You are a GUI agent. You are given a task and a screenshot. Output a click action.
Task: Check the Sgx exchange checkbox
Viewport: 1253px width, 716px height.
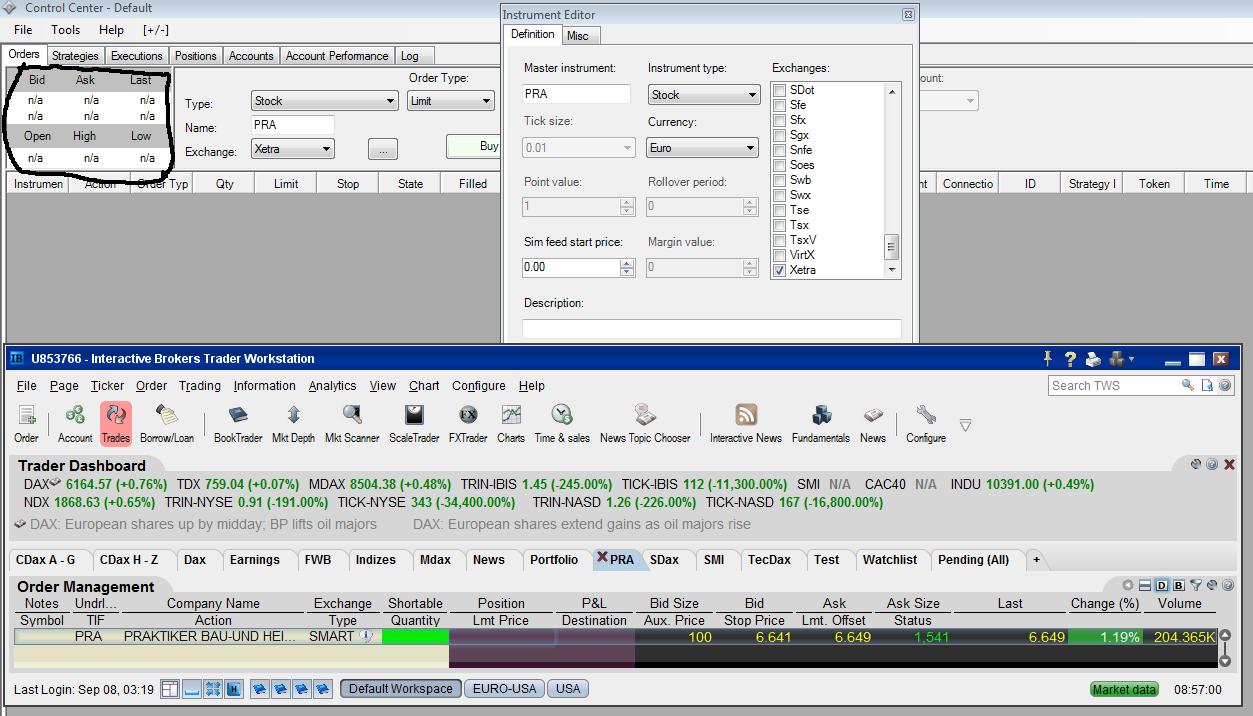(780, 135)
